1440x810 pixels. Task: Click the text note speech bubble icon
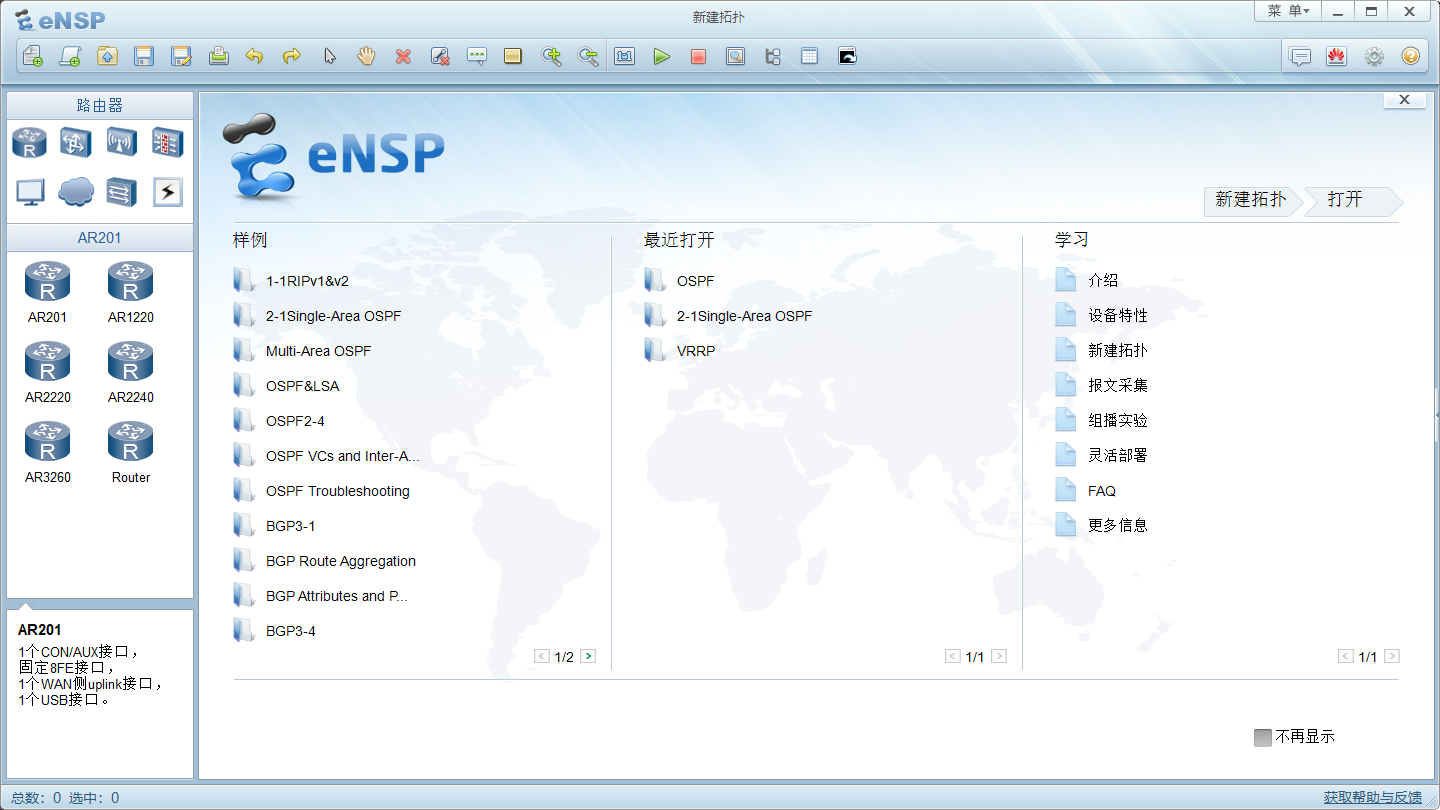click(477, 56)
